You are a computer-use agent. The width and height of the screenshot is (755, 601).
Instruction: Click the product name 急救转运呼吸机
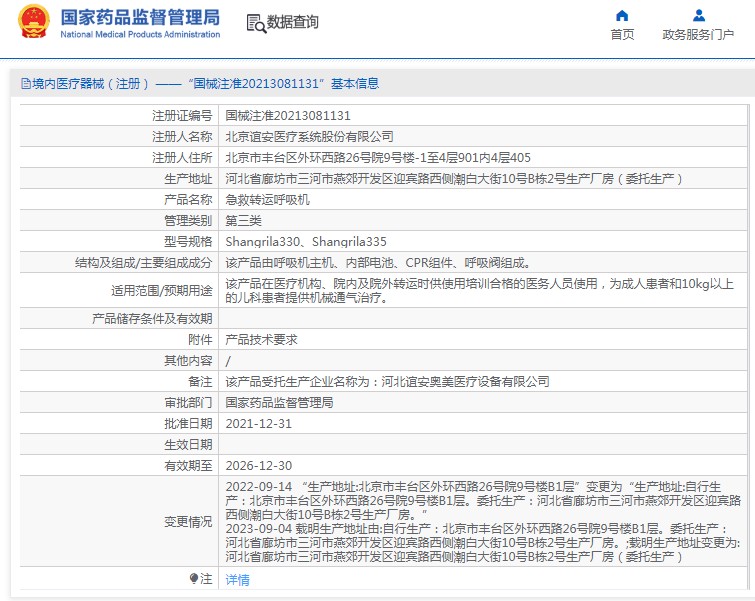(267, 199)
